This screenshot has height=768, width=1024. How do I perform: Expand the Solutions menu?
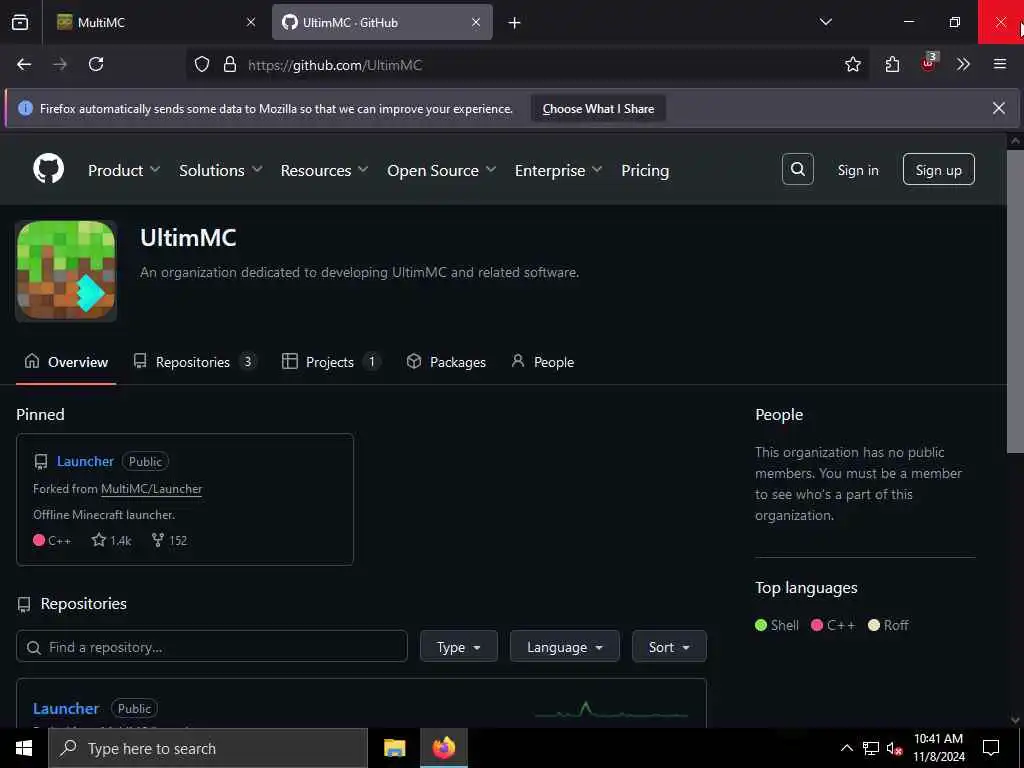tap(221, 170)
